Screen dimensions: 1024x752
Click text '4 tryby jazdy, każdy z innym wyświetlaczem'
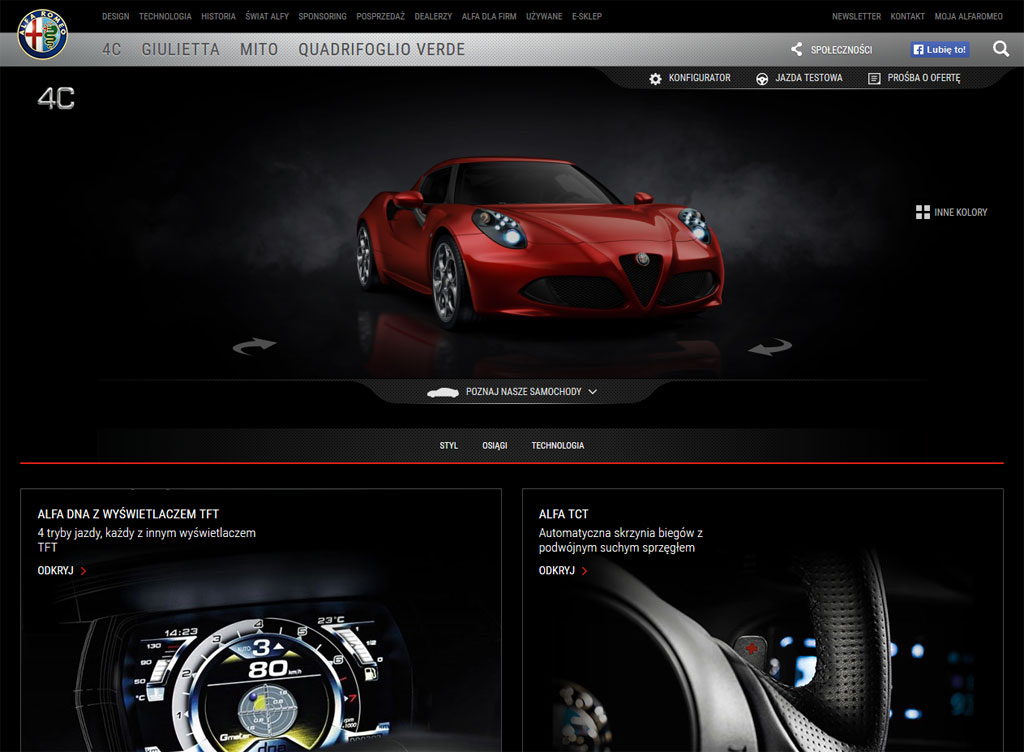146,533
